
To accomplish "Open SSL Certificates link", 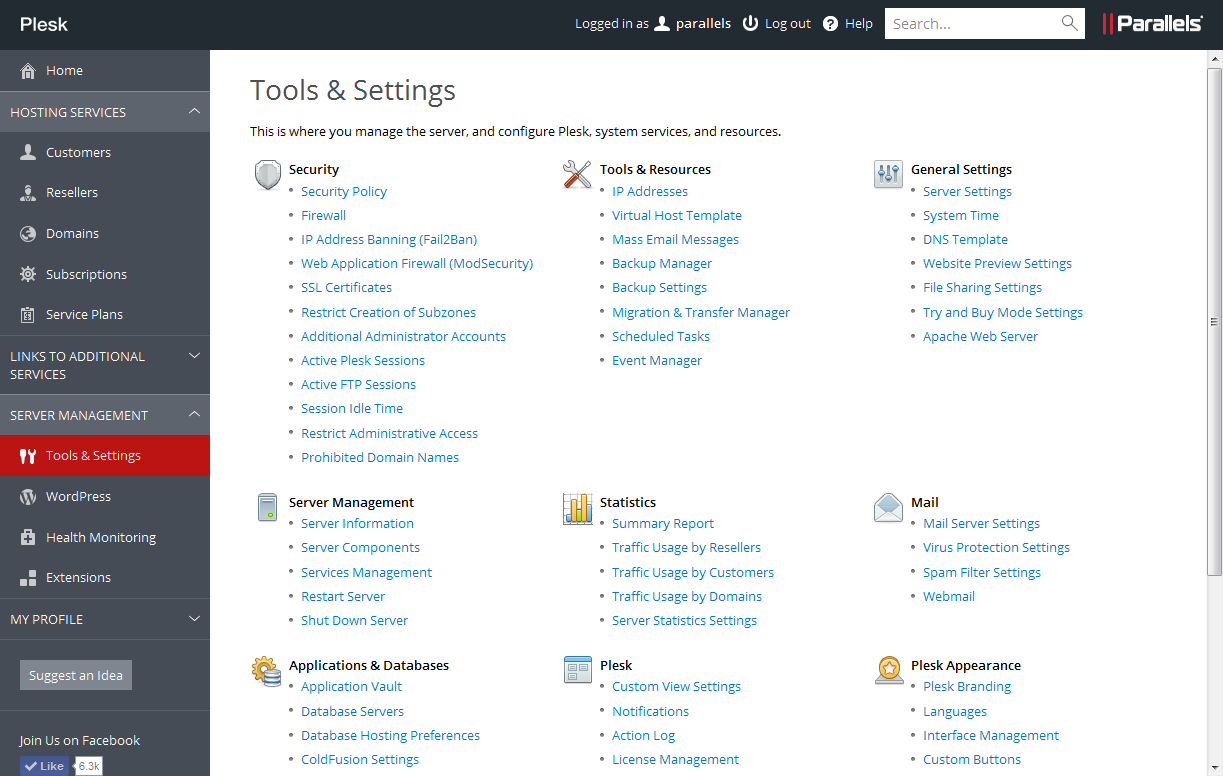I will (346, 287).
